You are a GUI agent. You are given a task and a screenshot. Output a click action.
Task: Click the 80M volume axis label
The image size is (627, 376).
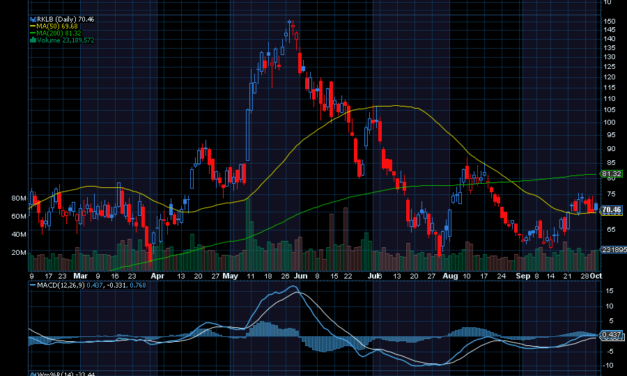(x=19, y=198)
